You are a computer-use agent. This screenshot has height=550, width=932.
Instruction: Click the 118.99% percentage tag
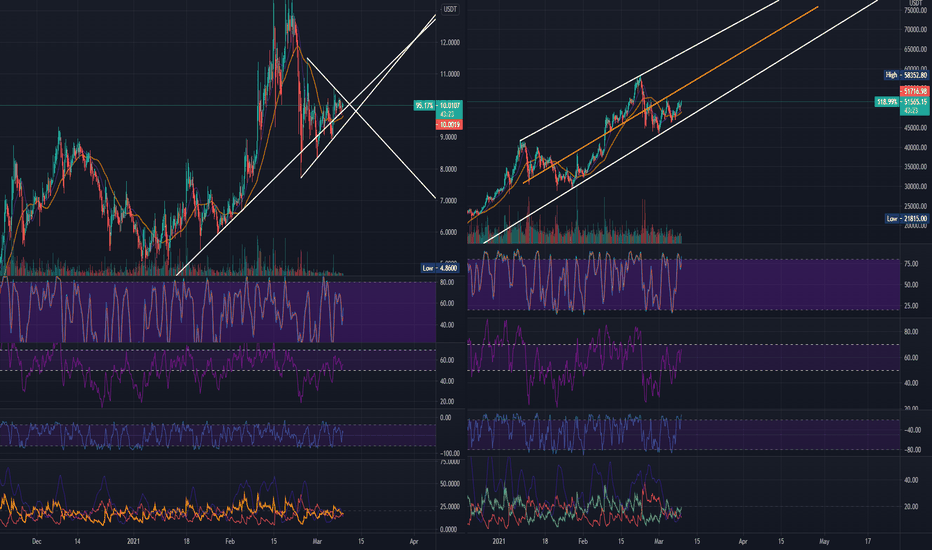click(887, 102)
